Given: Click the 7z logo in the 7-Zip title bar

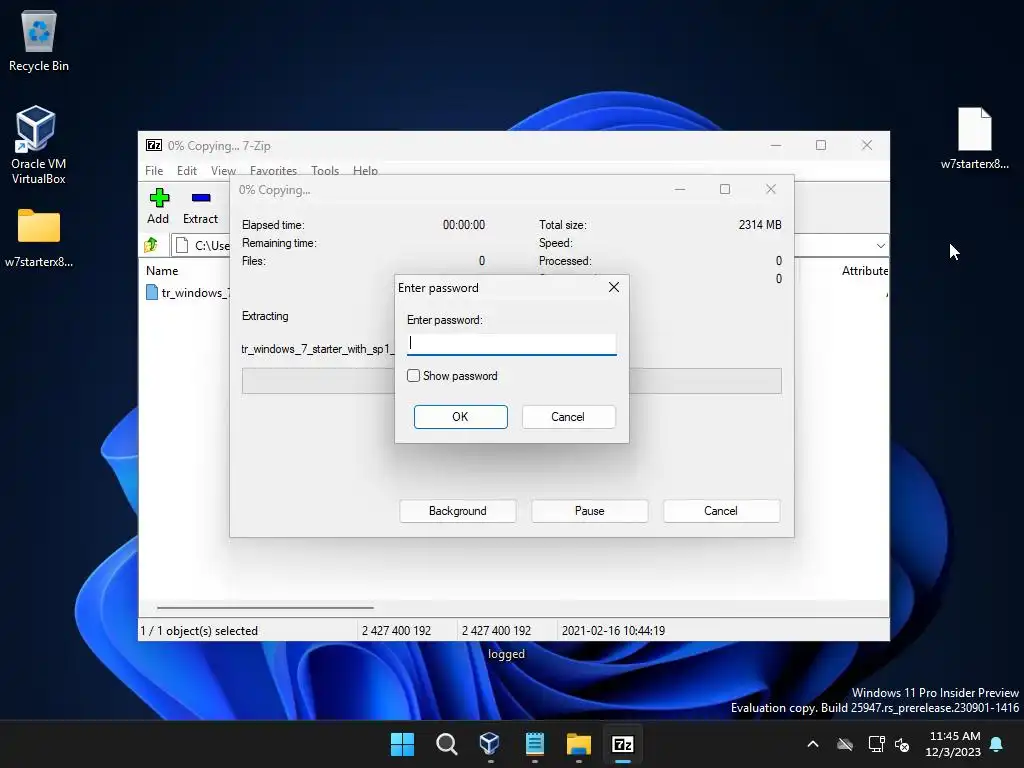Looking at the screenshot, I should [154, 145].
